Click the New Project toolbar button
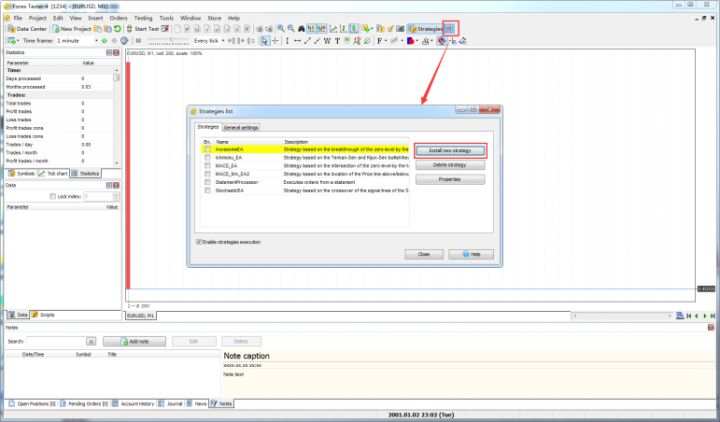The width and height of the screenshot is (720, 422). [x=72, y=29]
